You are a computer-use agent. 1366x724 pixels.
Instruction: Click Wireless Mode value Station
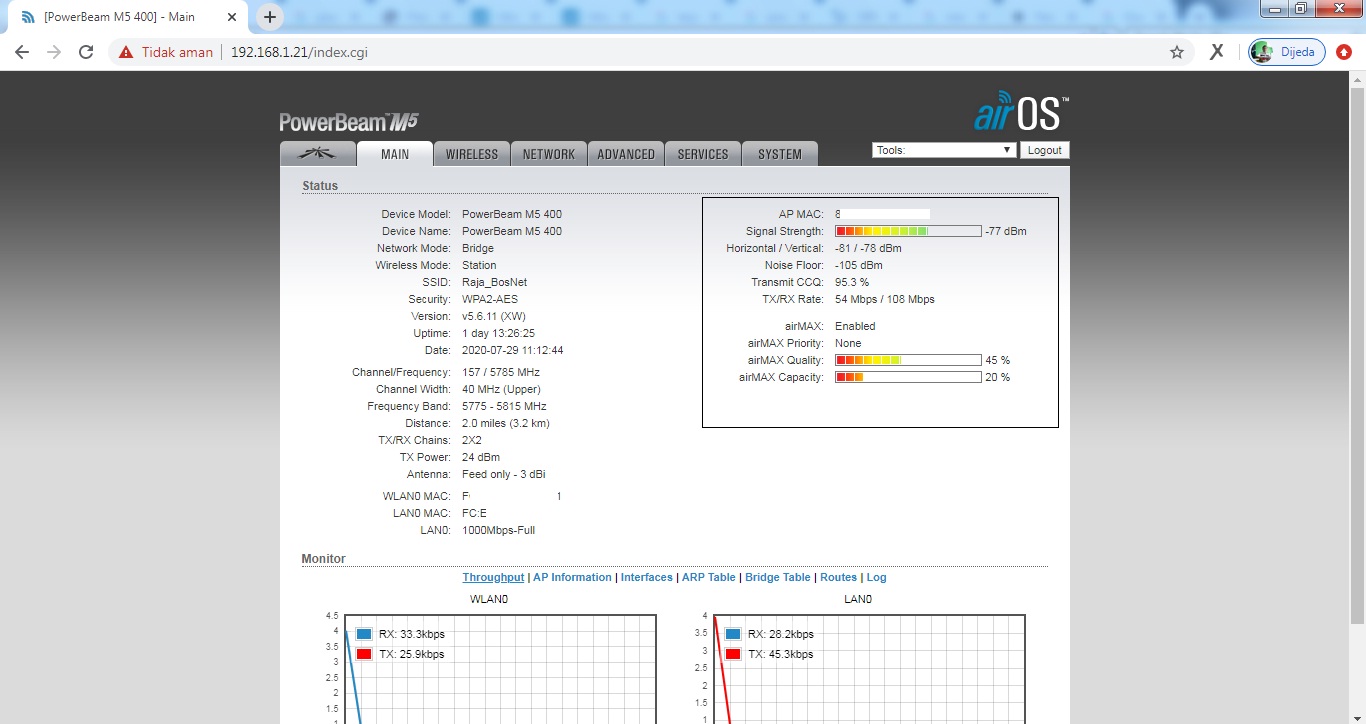click(x=479, y=265)
